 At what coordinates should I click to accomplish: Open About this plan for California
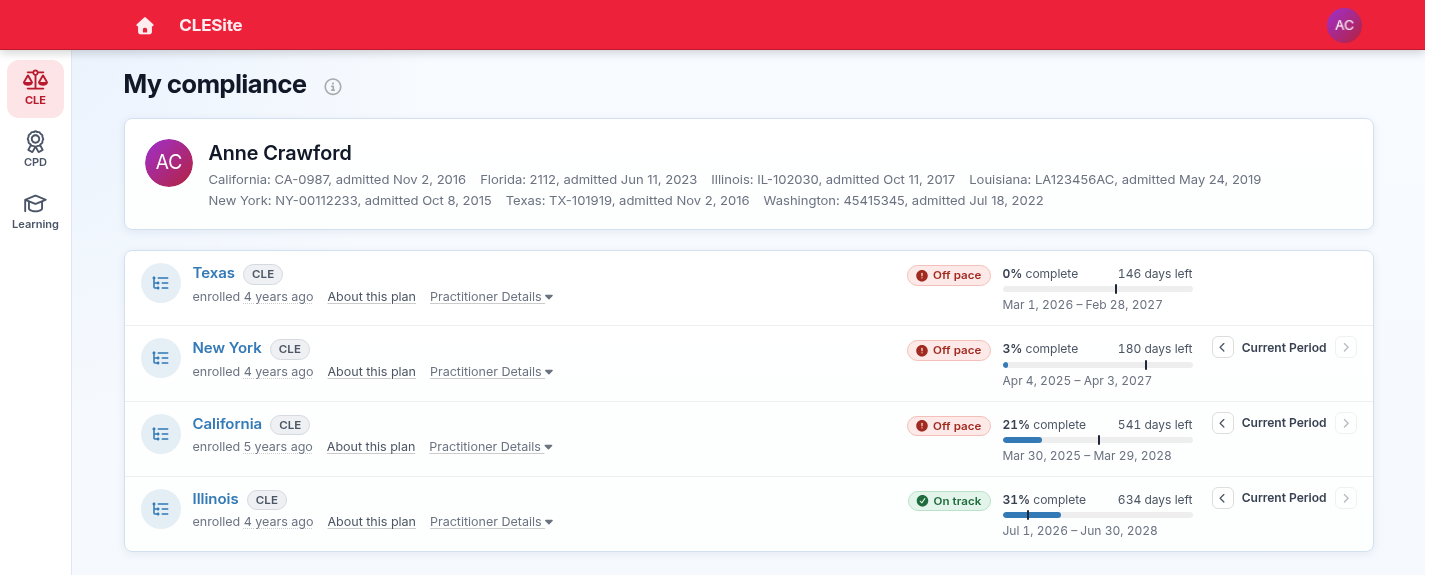point(371,447)
